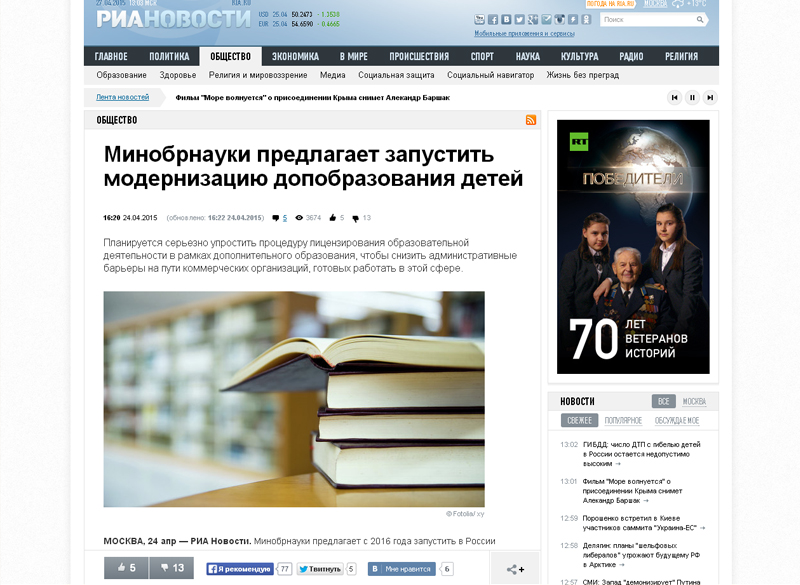Pause the news ticker
Screen dimensions: 800x585
click(692, 97)
